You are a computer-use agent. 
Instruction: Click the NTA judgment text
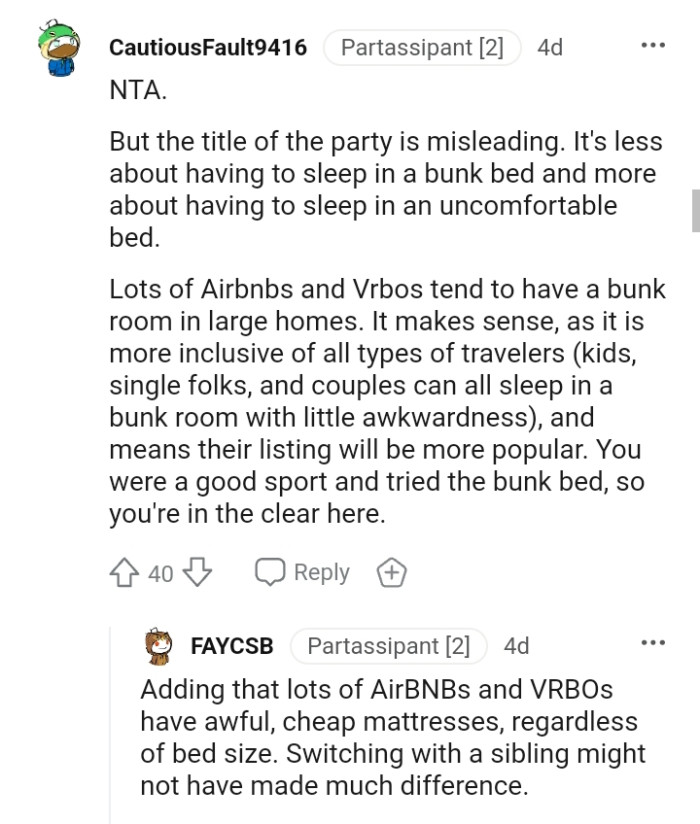coord(138,89)
